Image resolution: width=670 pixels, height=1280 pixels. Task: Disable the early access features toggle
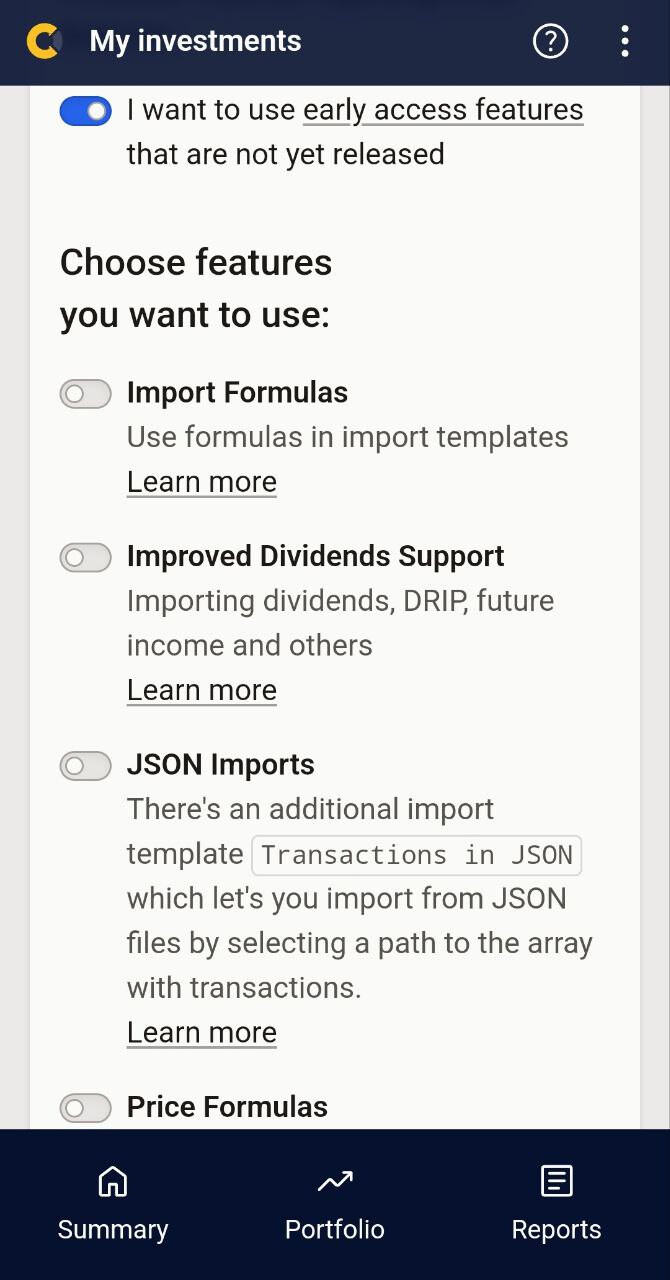click(x=85, y=111)
